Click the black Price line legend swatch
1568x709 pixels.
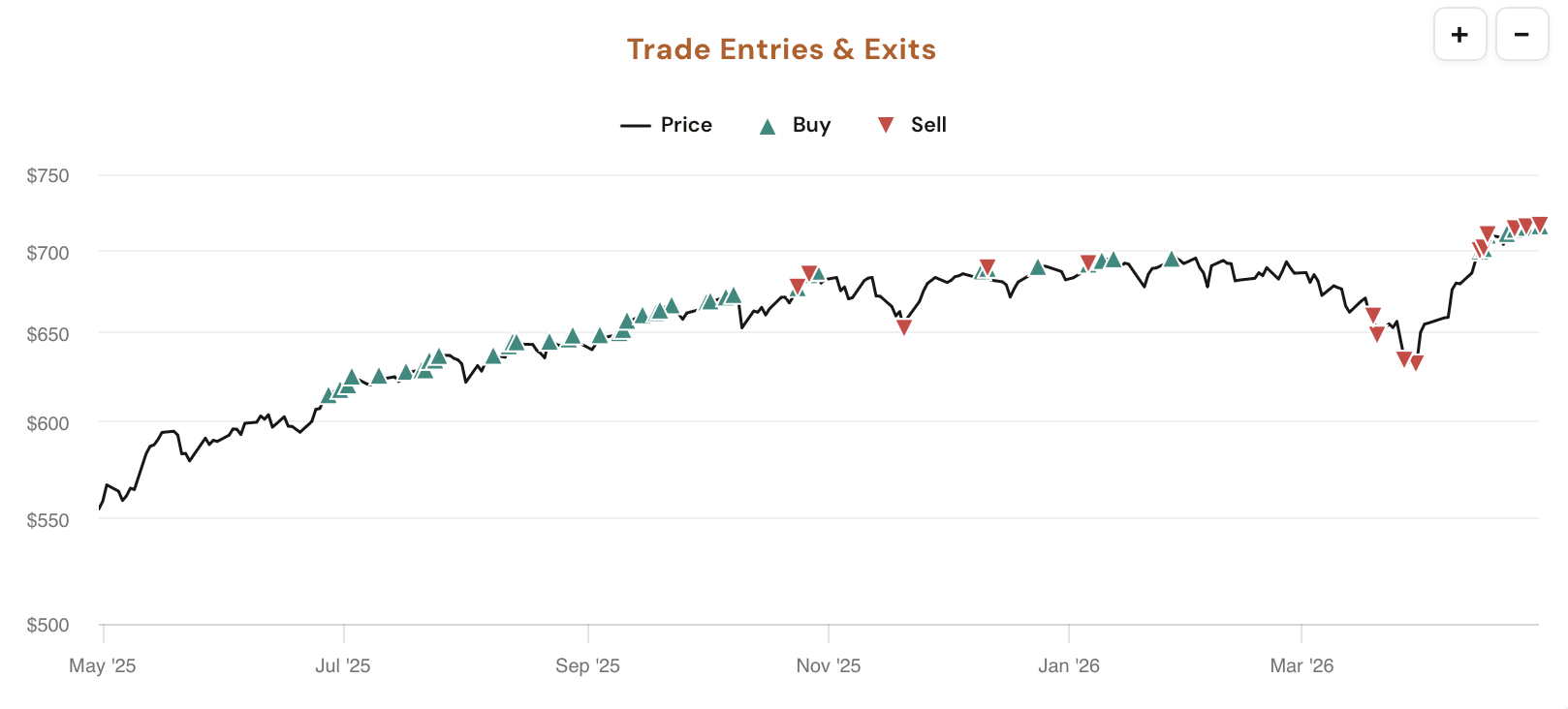[635, 124]
